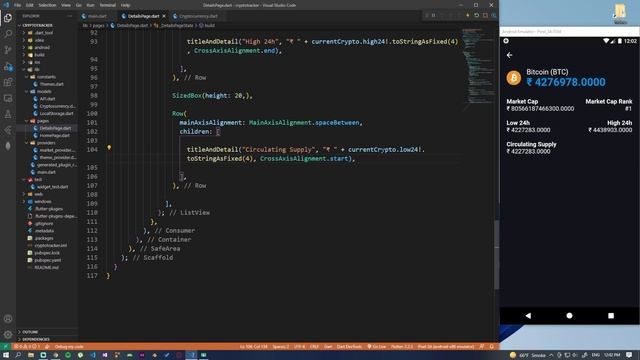The image size is (640, 360).
Task: Collapse the providers folder
Action: [46, 143]
